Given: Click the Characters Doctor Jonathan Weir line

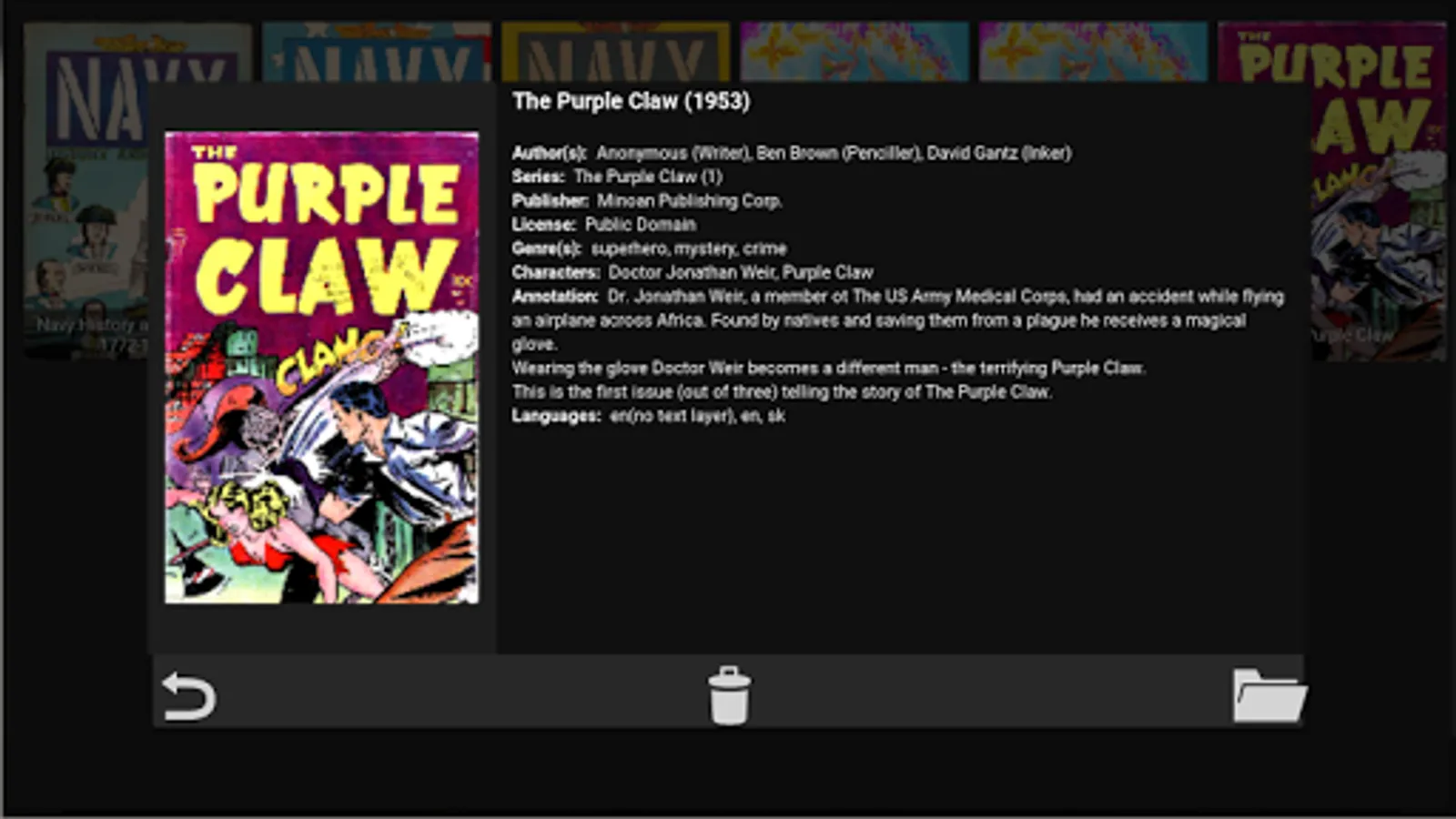Looking at the screenshot, I should (693, 272).
